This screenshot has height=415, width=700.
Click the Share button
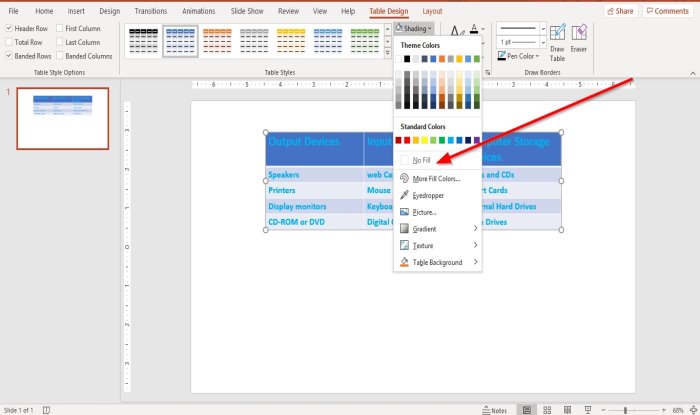tap(620, 11)
